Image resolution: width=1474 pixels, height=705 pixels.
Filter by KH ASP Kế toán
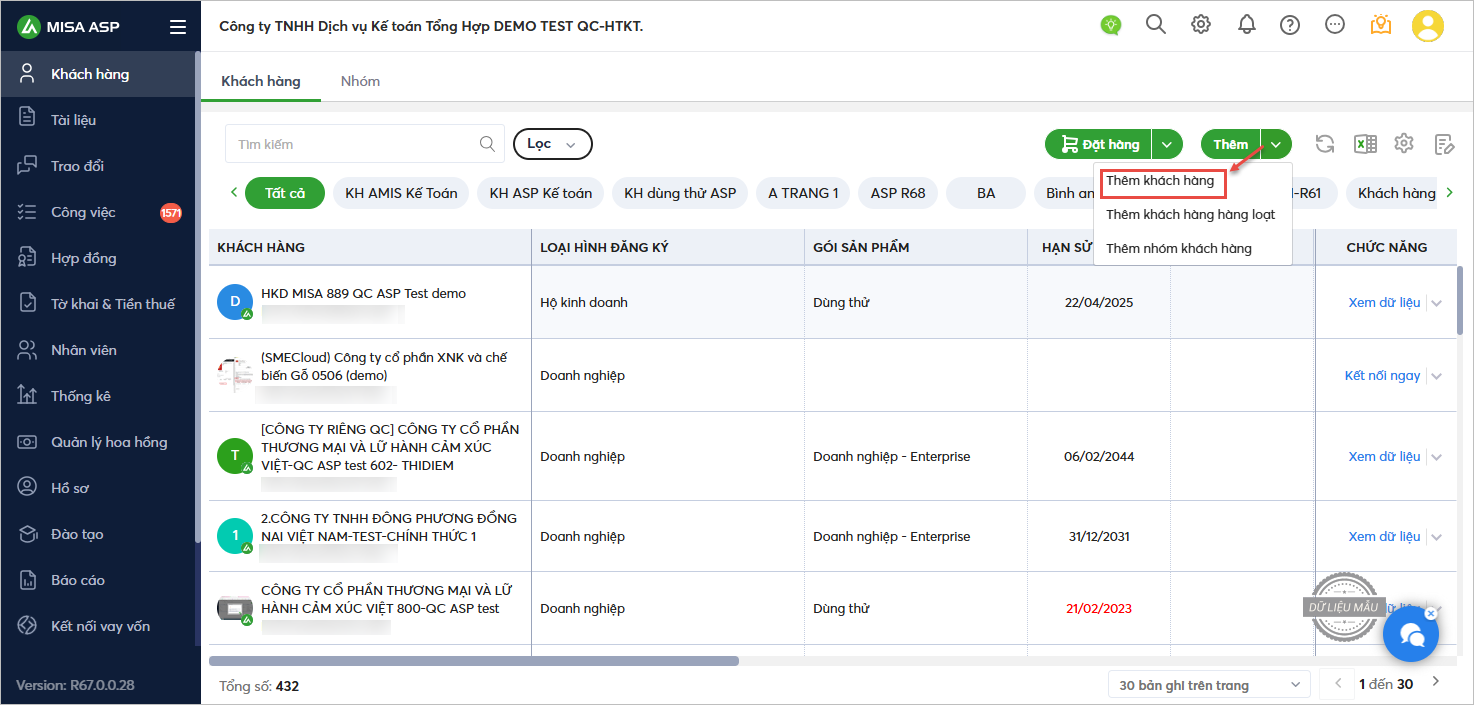541,193
